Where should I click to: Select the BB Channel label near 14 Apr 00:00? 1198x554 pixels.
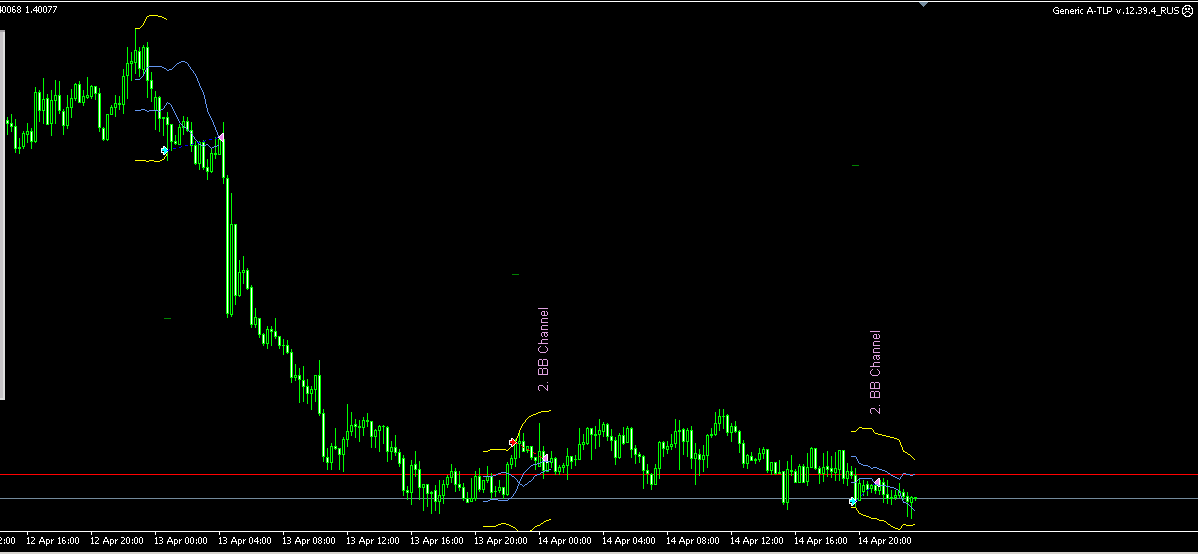pos(544,349)
